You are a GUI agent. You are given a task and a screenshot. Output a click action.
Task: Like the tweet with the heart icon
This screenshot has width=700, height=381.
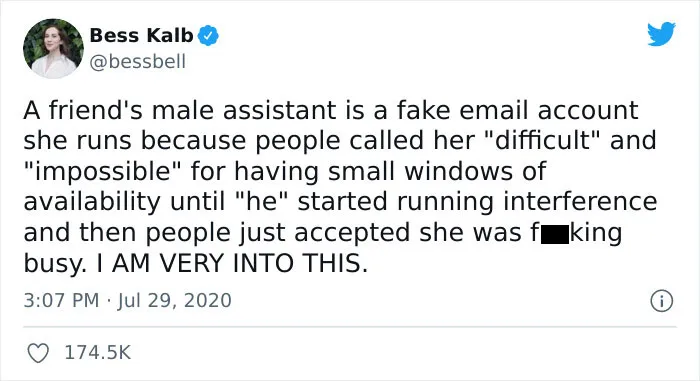(38, 353)
